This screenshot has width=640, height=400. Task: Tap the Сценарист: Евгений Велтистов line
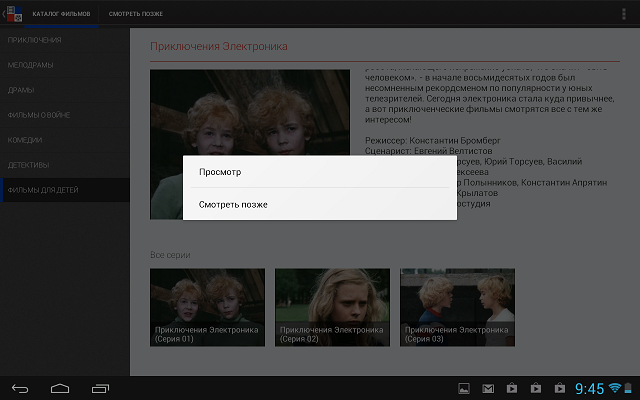[x=429, y=151]
